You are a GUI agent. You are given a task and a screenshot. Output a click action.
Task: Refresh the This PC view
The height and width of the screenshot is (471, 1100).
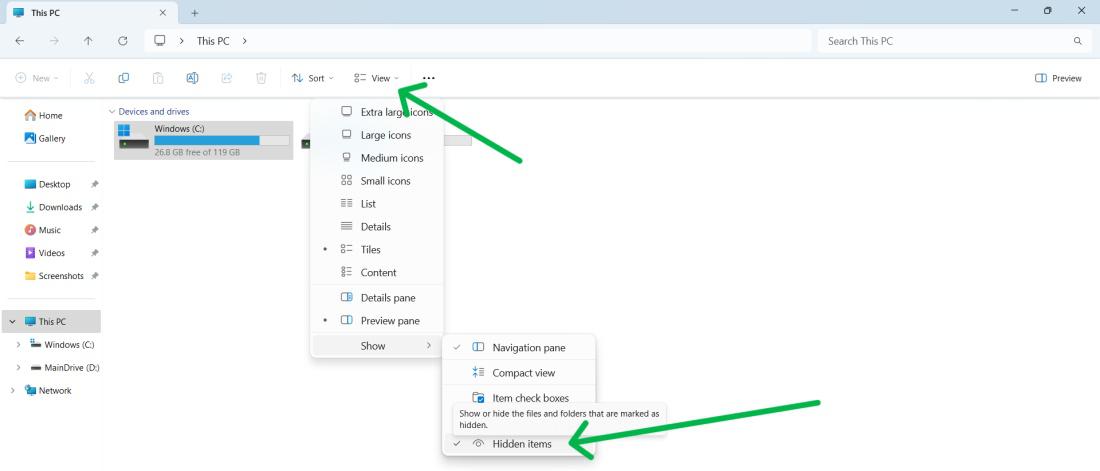pos(123,41)
